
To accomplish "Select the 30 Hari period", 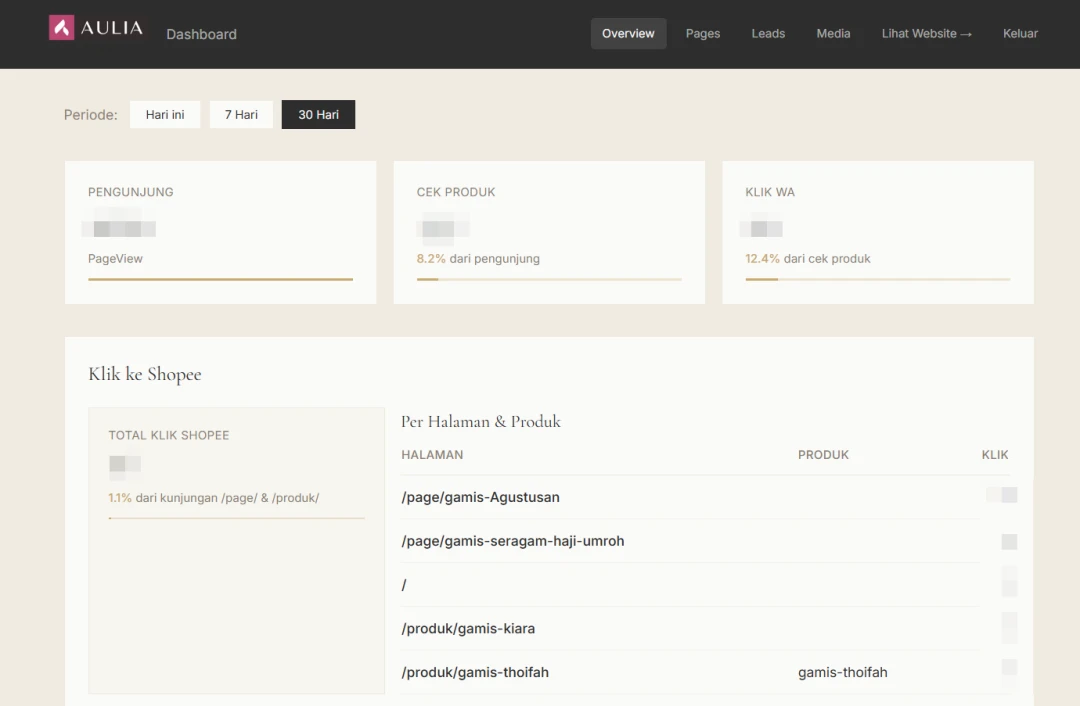I will (318, 114).
